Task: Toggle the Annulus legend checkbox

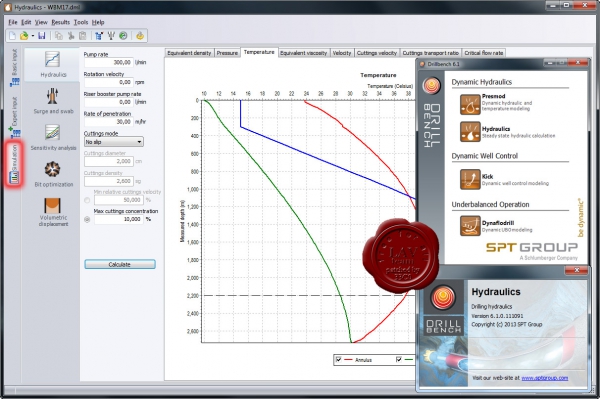Action: (x=338, y=360)
